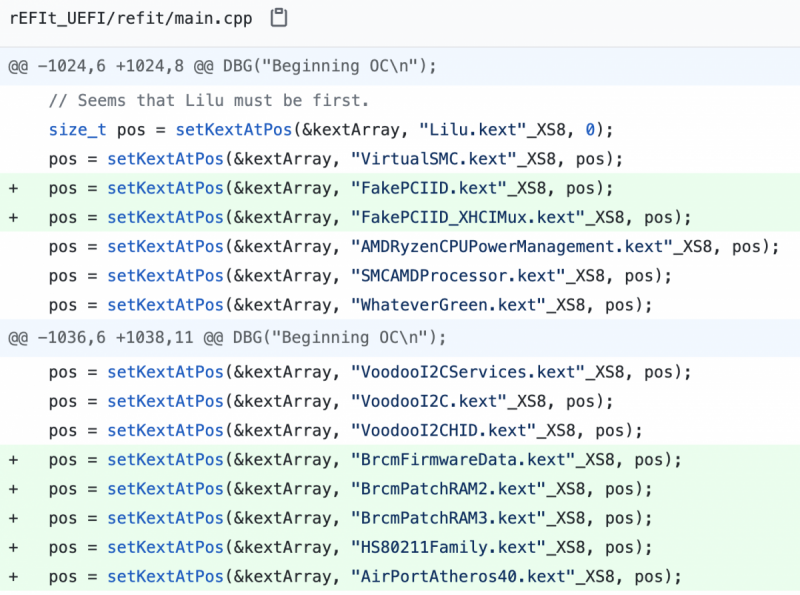Image resolution: width=800 pixels, height=595 pixels.
Task: Click the plus marker on the BrcmFirmwareData.kext line
Action: pyautogui.click(x=13, y=460)
